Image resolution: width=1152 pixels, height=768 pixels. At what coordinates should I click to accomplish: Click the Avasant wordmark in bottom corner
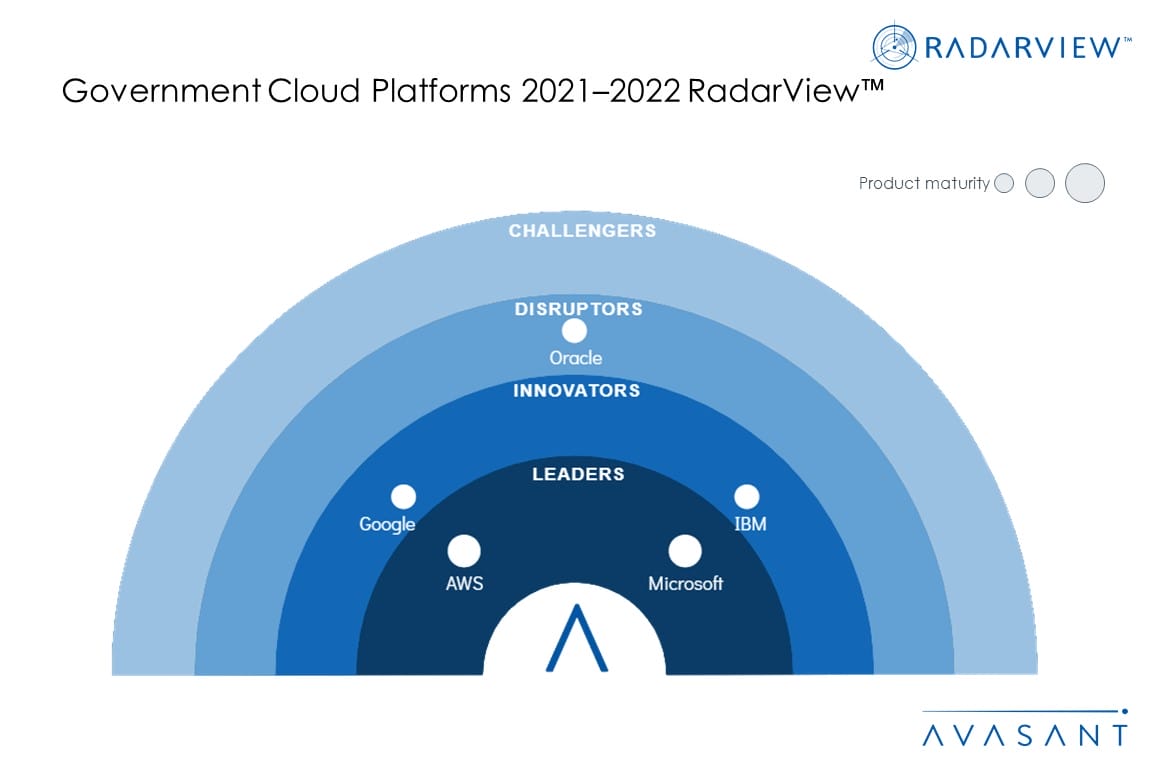point(1024,734)
